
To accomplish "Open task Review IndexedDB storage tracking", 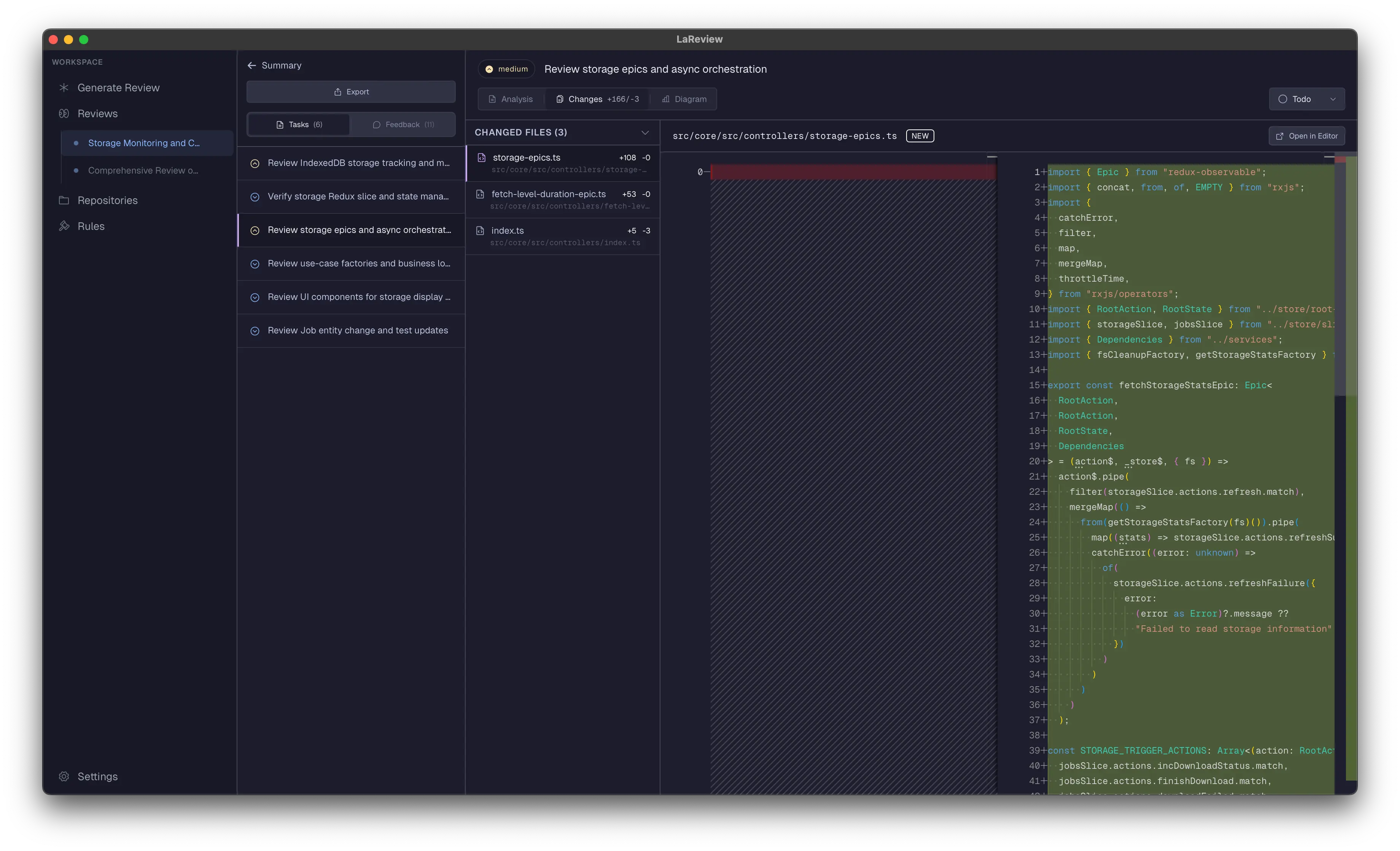I will [x=351, y=163].
